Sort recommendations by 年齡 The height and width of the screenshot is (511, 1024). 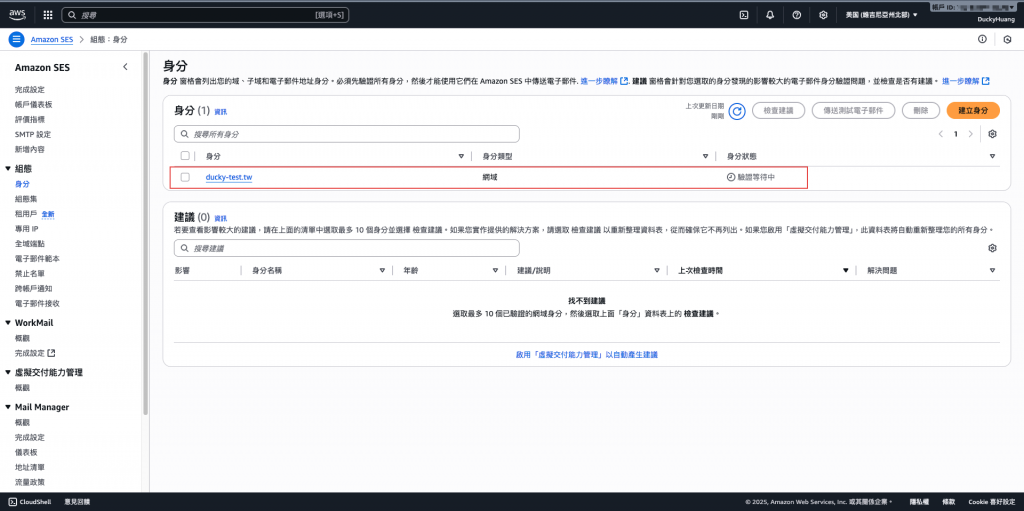(494, 271)
